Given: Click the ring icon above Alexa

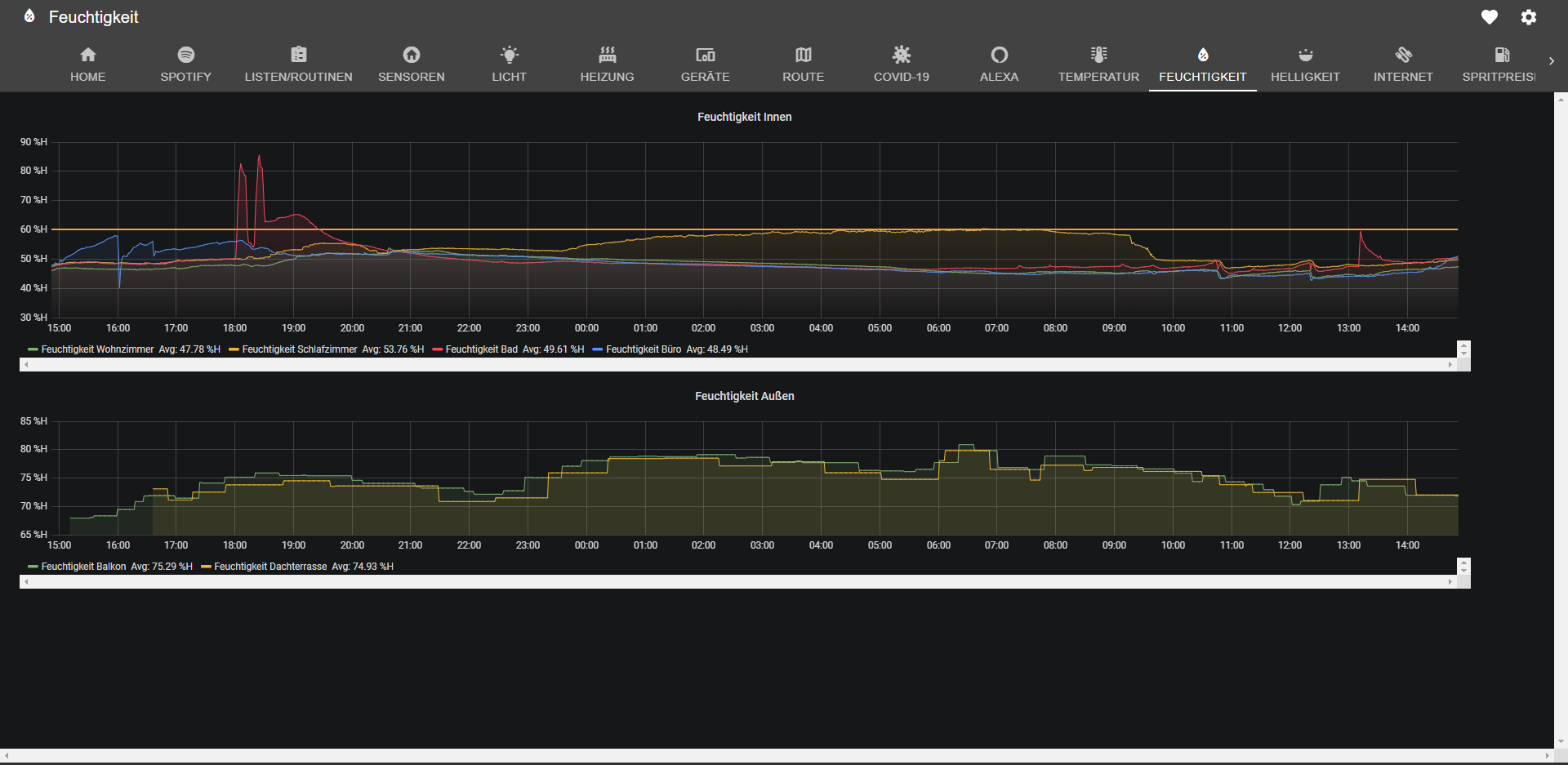Looking at the screenshot, I should 999,55.
